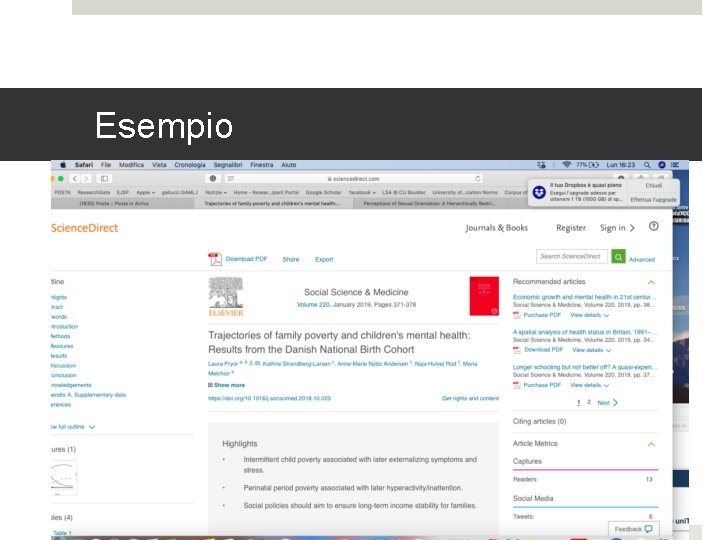Image resolution: width=720 pixels, height=540 pixels.
Task: Click Safari's forward navigation arrow
Action: (x=86, y=179)
